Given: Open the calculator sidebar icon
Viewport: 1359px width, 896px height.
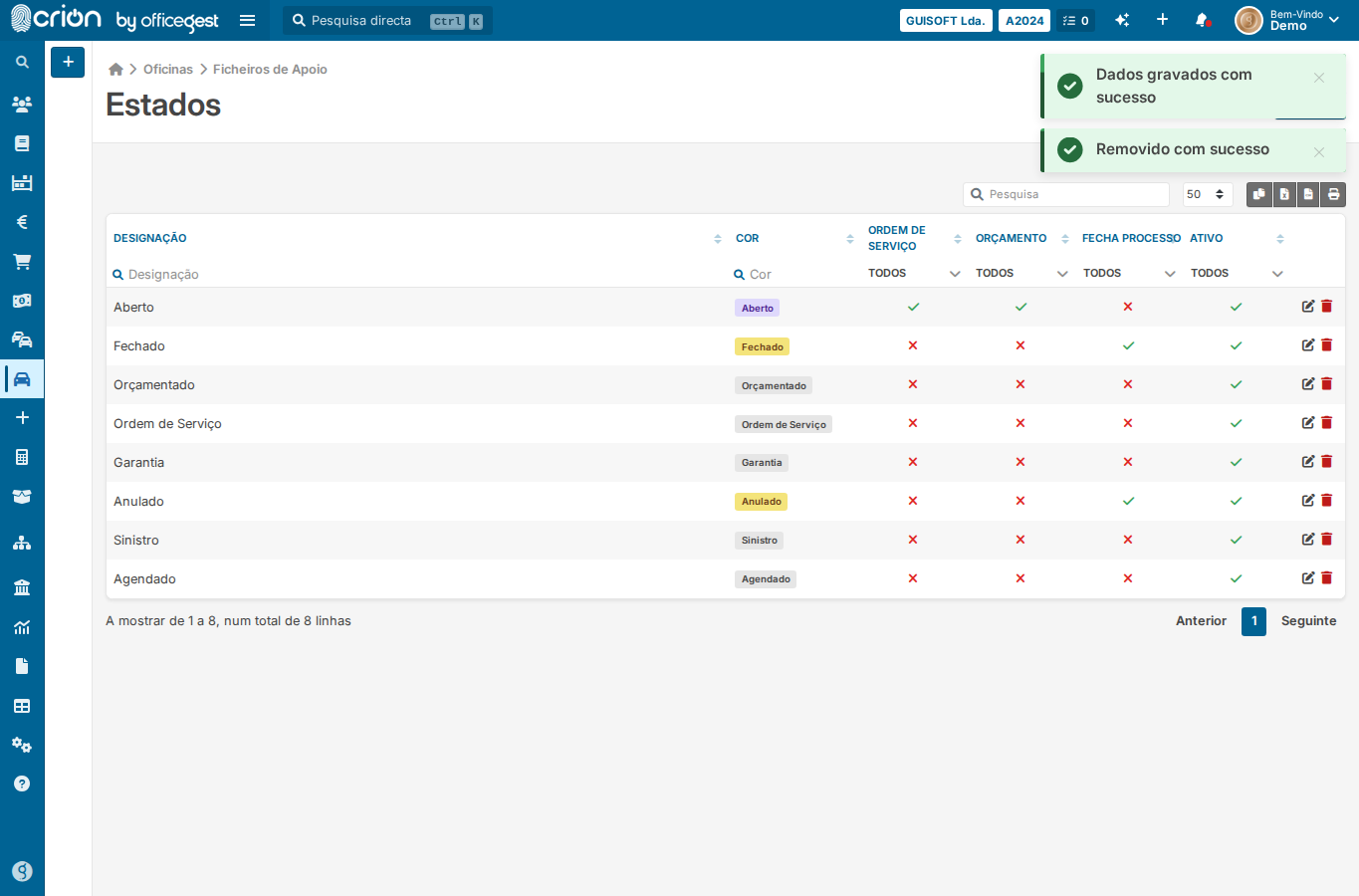Looking at the screenshot, I should tap(22, 457).
